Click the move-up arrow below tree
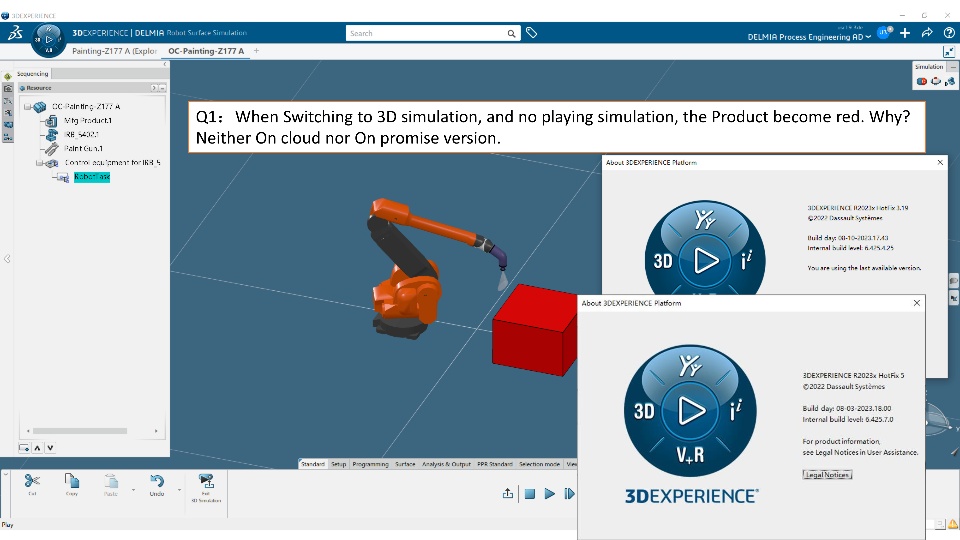 click(37, 448)
